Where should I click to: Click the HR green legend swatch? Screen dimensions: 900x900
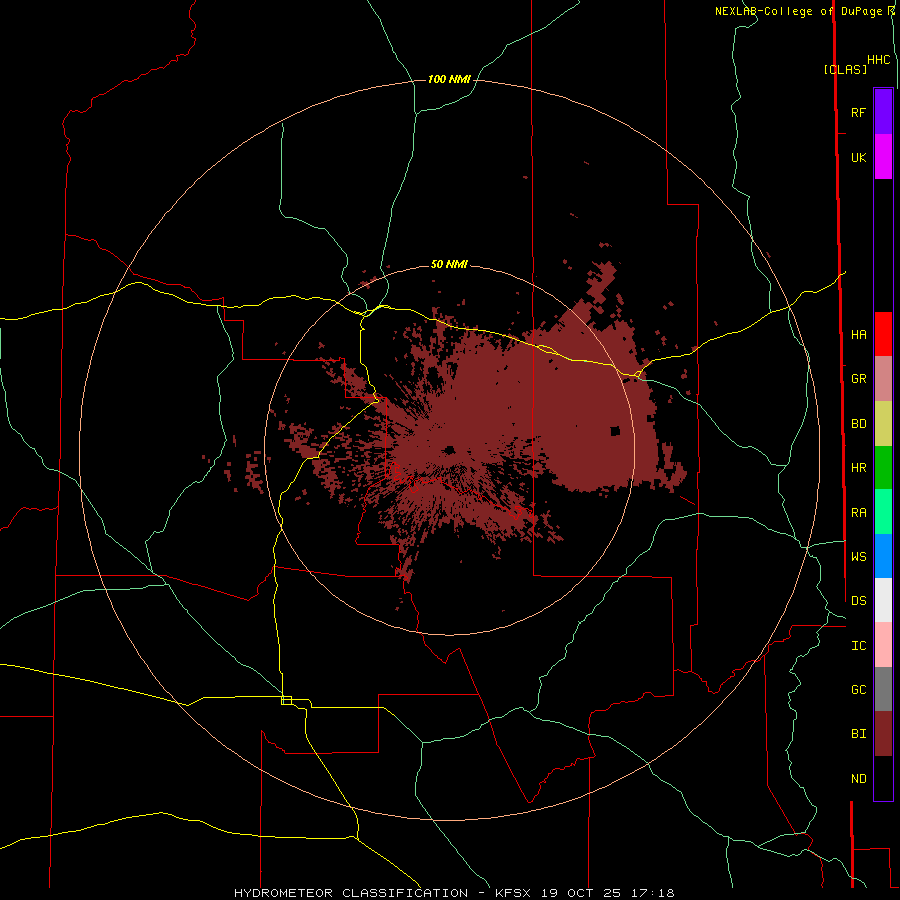tap(883, 468)
